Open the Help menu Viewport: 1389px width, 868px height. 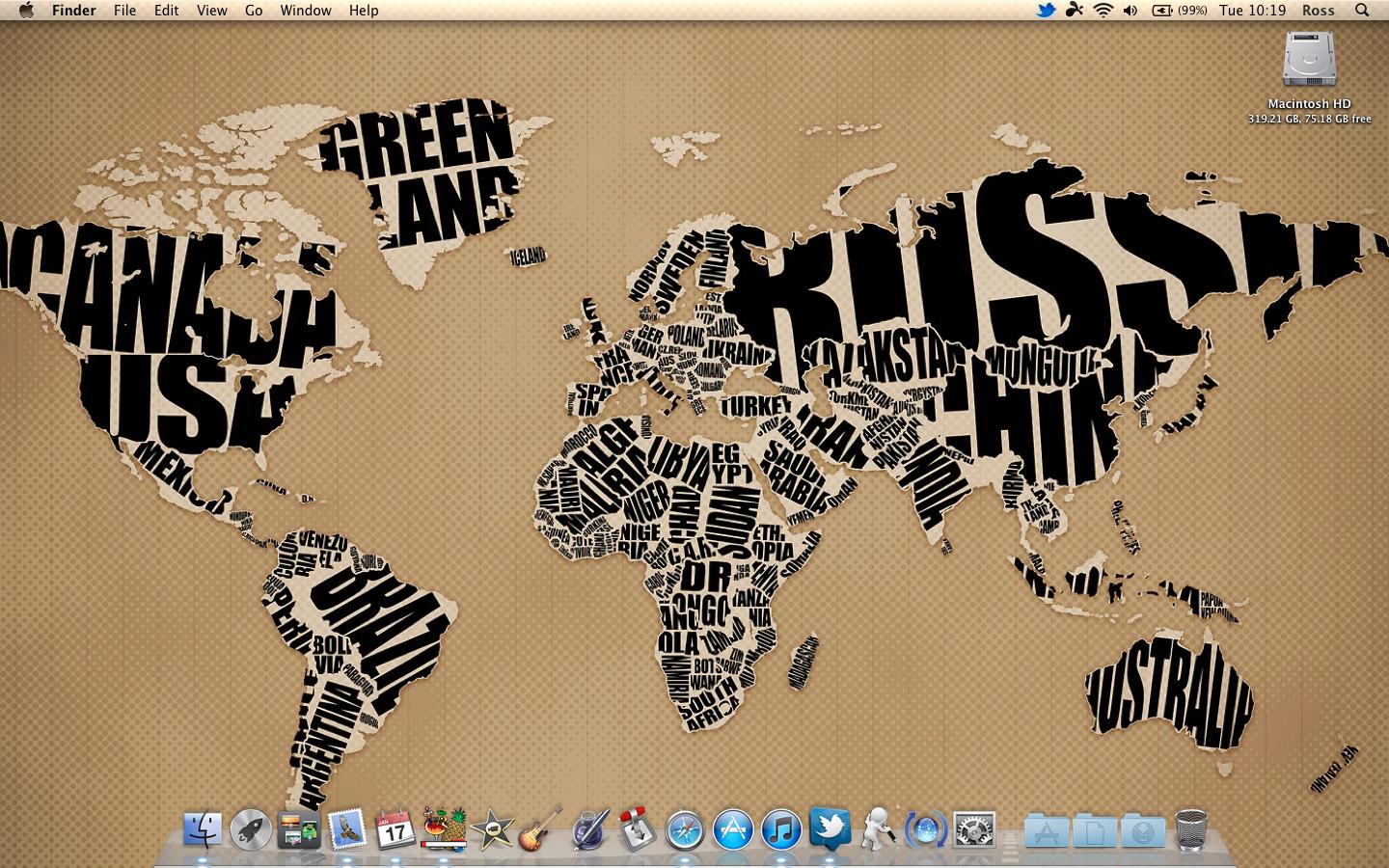364,11
